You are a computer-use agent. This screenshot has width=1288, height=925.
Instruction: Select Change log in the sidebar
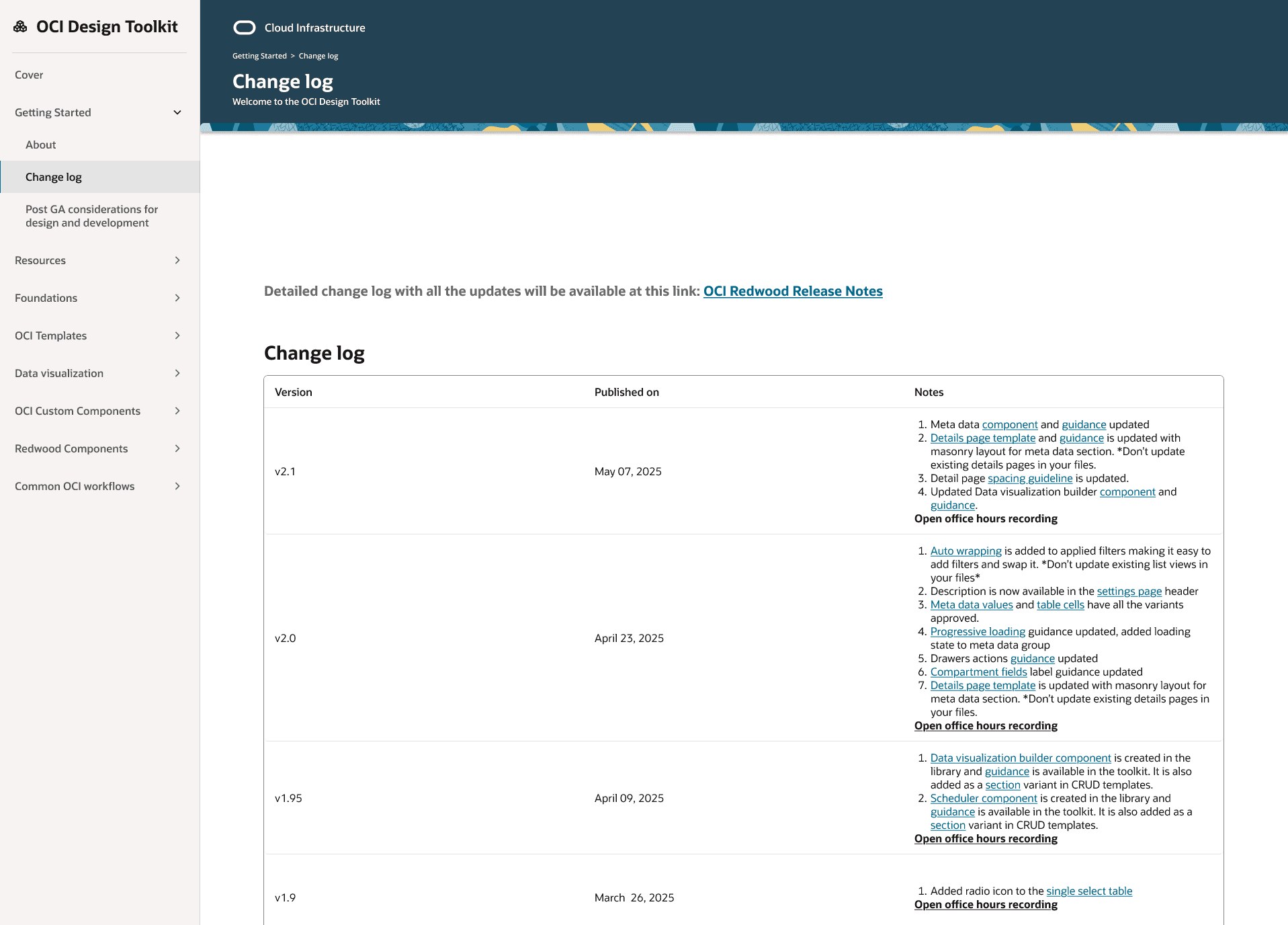click(x=100, y=177)
